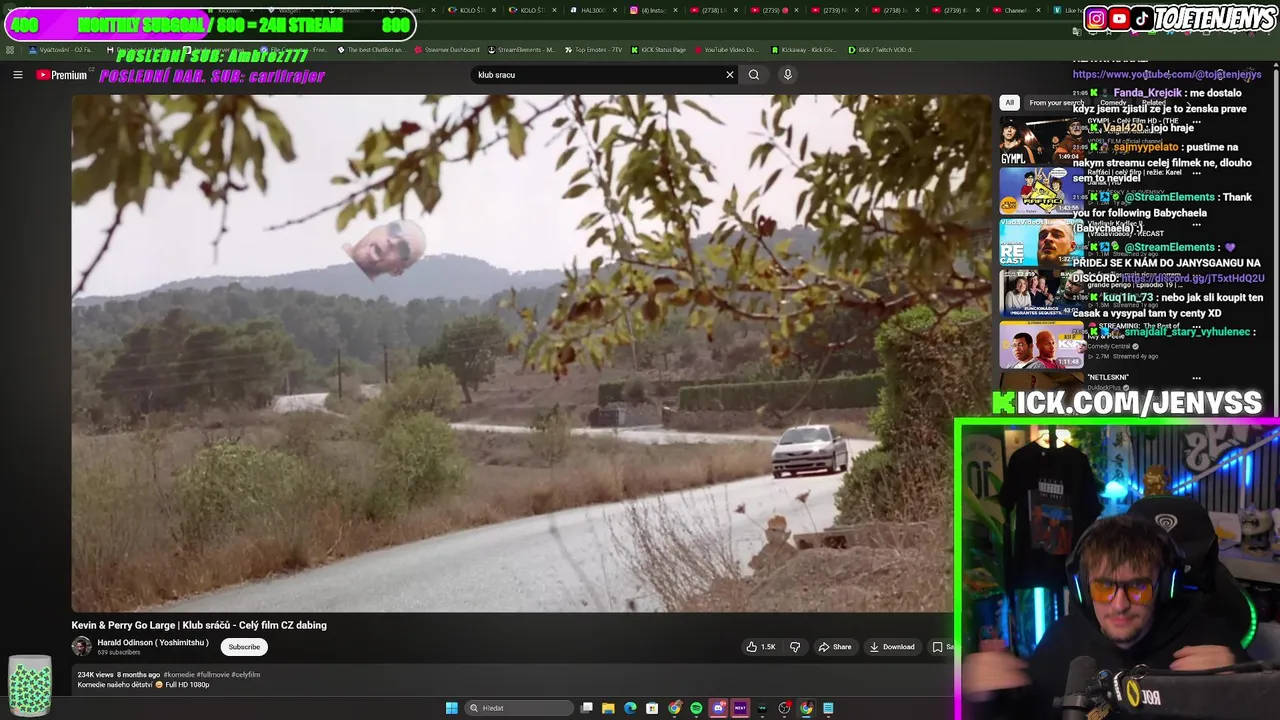This screenshot has height=720, width=1280.
Task: Open the RECAST suggested video thumbnail
Action: 1041,243
